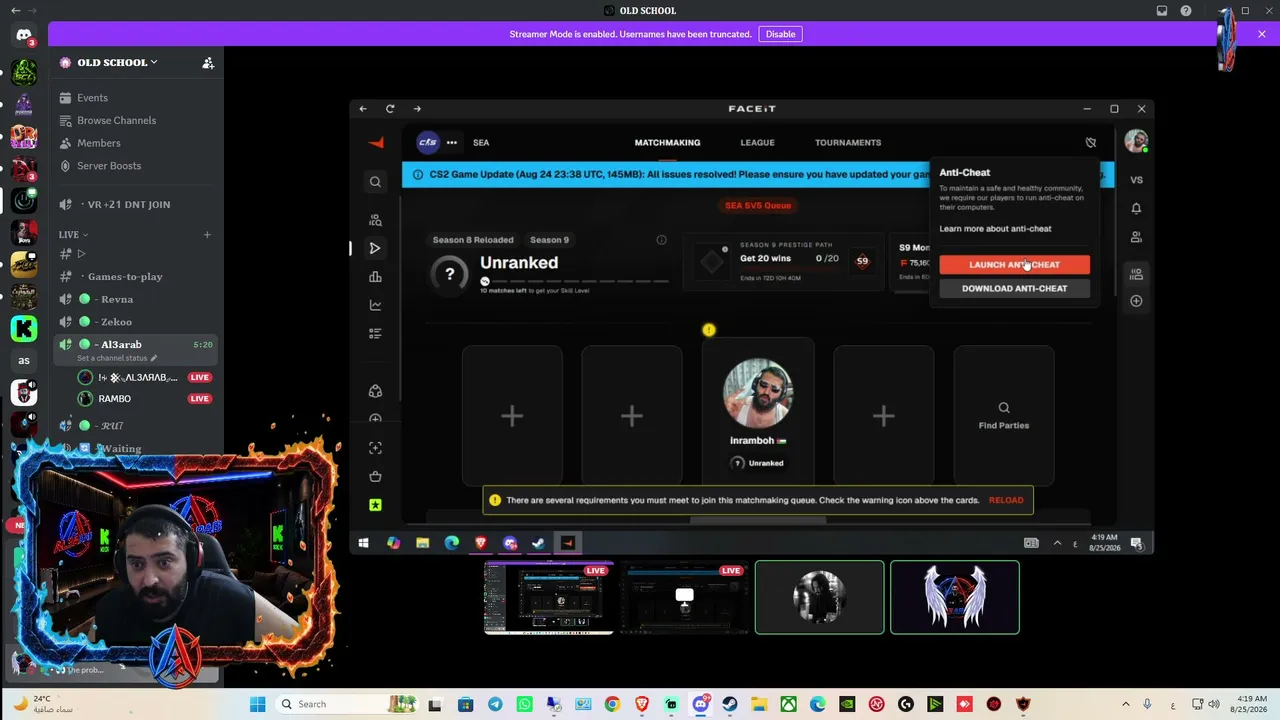
Task: Open the Kick server in Discord sidebar
Action: [24, 328]
